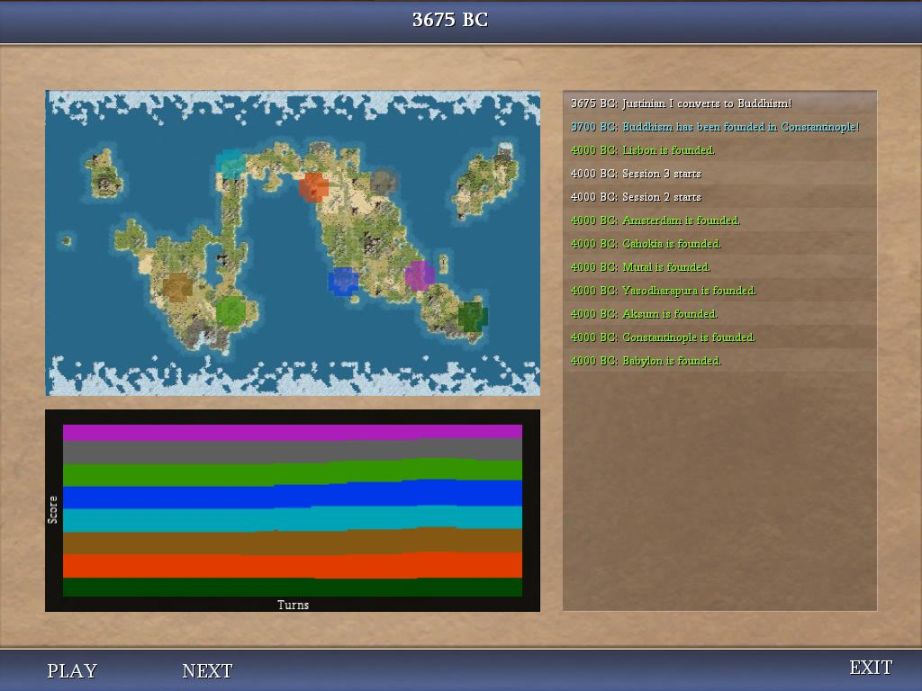Select the 'Babylon is founded' log entry
The image size is (922, 691).
tap(645, 361)
